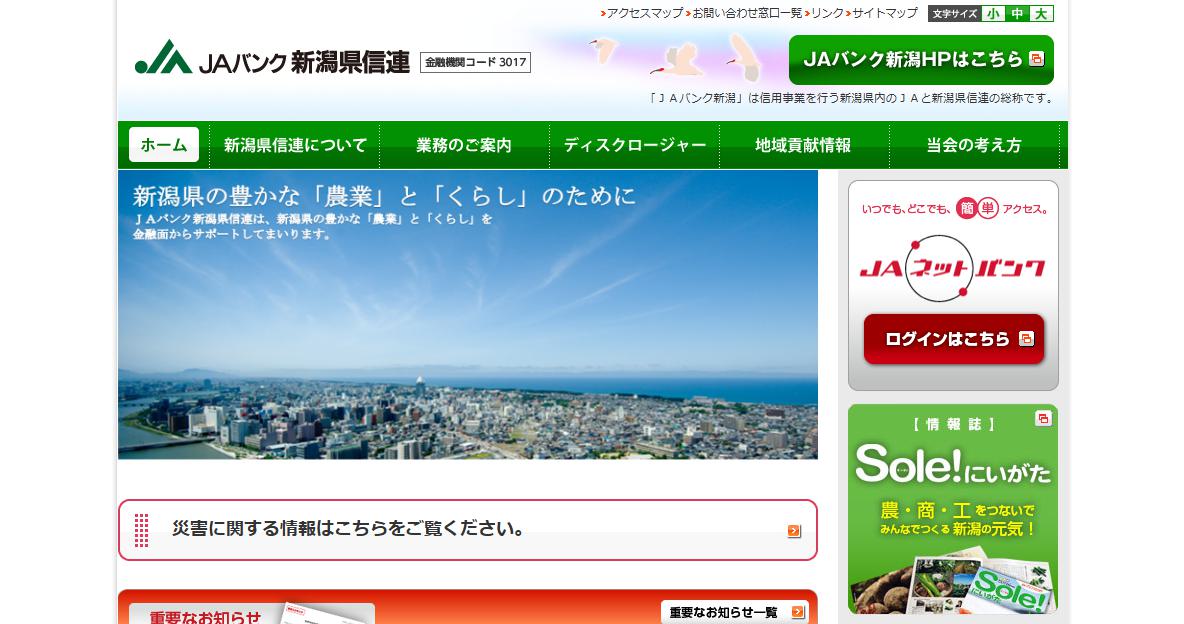Click the JAバンク新潟HPはこちら button
The width and height of the screenshot is (1184, 624).
921,60
